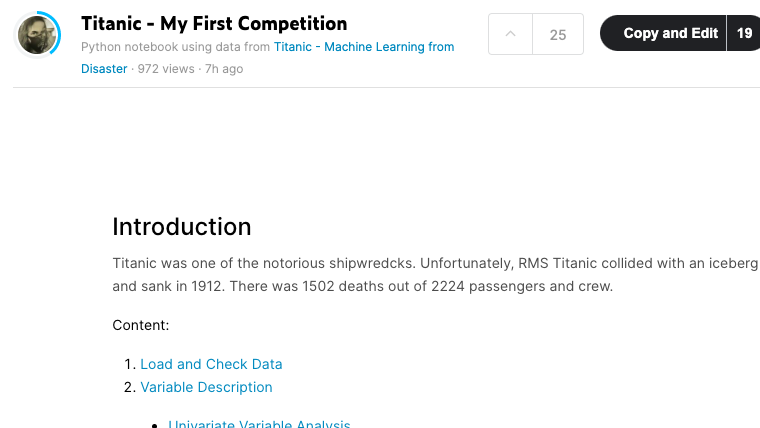
Task: Click the bullet before Univariate Variable Analysis
Action: 155,425
